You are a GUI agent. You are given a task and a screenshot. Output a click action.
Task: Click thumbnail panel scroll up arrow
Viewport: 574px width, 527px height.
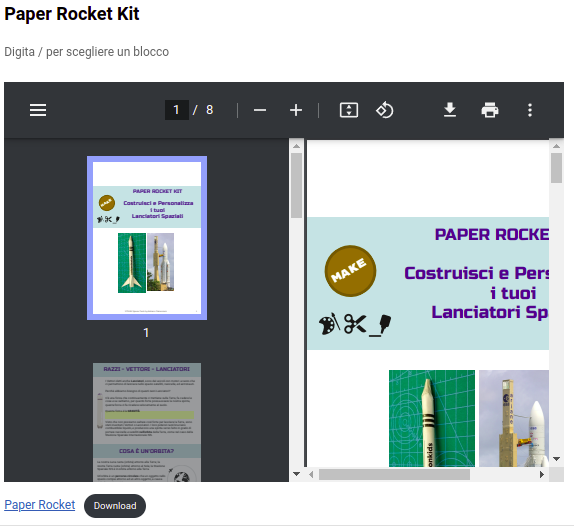pyautogui.click(x=297, y=146)
